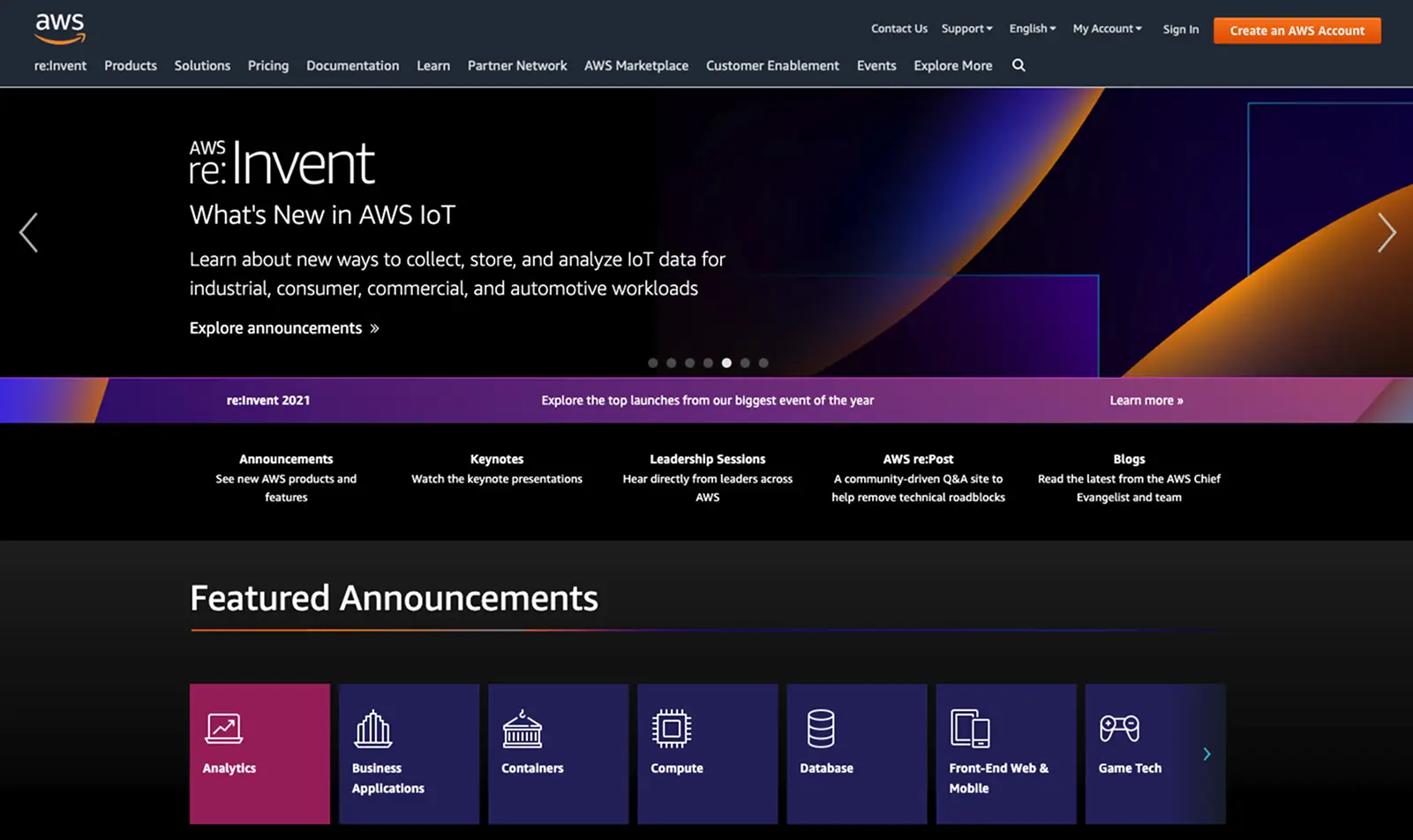
Task: Open the Support dropdown
Action: click(966, 28)
